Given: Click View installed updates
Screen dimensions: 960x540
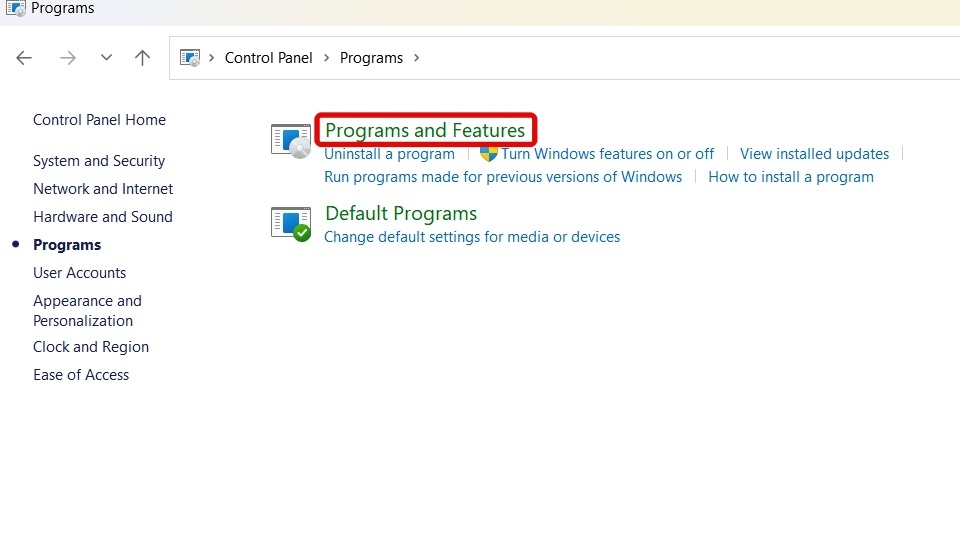Looking at the screenshot, I should [x=814, y=154].
